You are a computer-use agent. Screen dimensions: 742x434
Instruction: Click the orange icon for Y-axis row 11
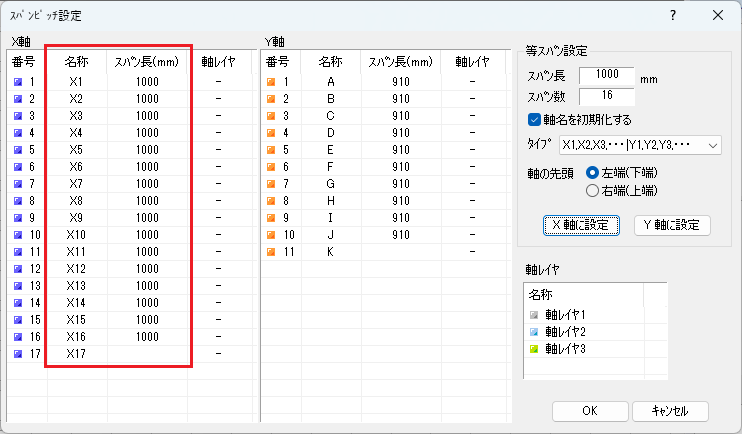pos(270,252)
